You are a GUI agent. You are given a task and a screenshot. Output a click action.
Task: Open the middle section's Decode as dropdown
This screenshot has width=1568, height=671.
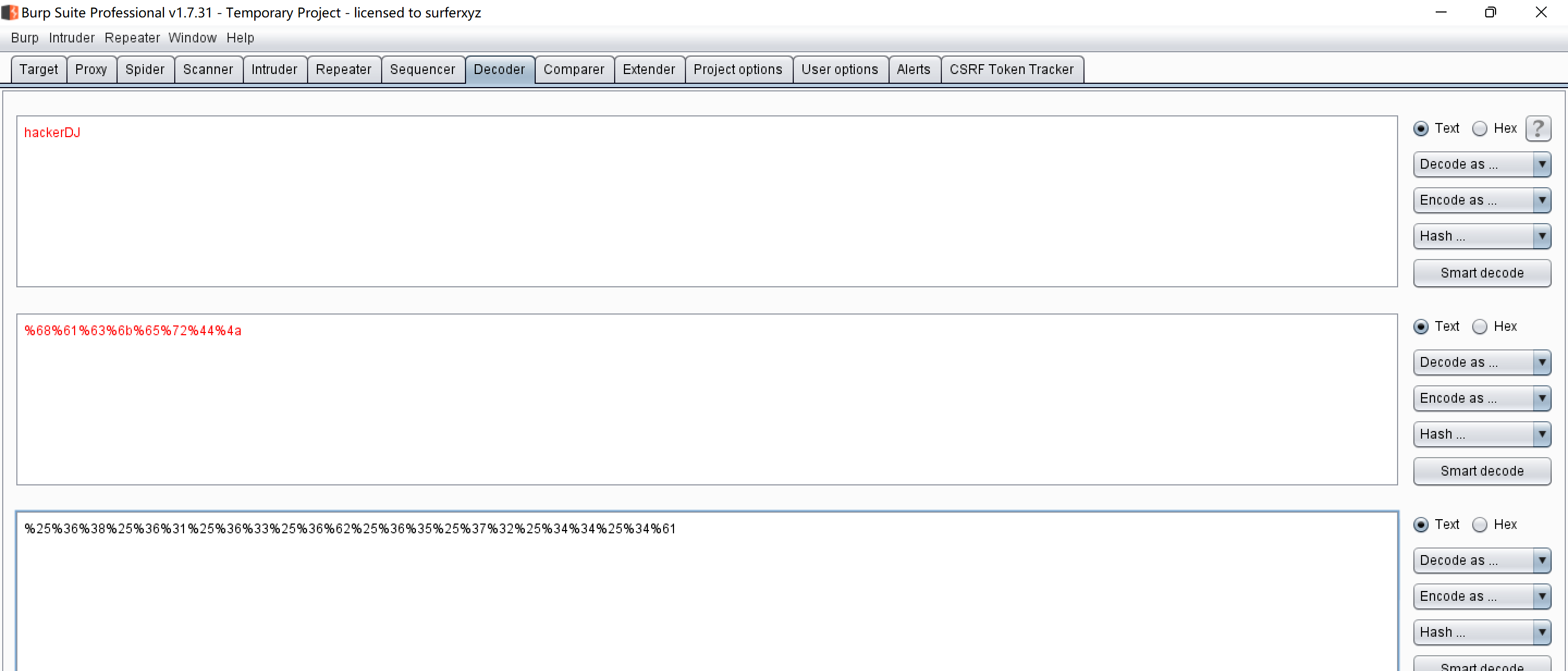click(1482, 362)
